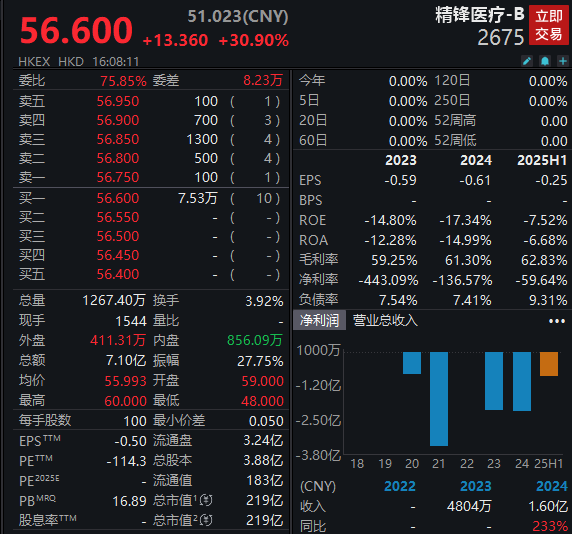Click the pencil edit icon

(527, 61)
